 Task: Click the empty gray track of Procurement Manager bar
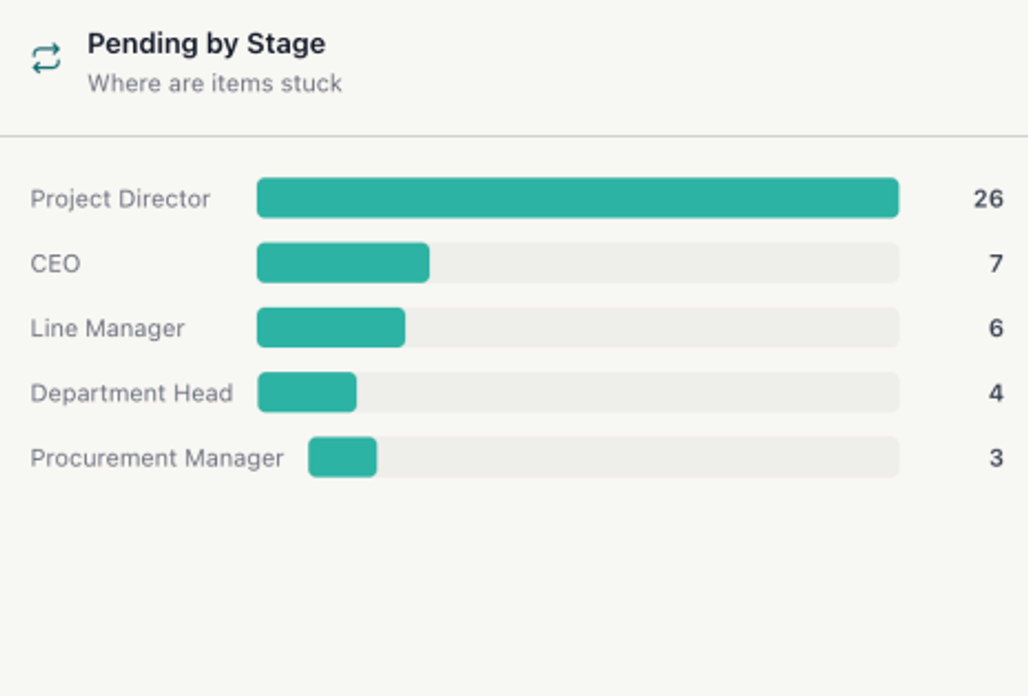(x=638, y=458)
